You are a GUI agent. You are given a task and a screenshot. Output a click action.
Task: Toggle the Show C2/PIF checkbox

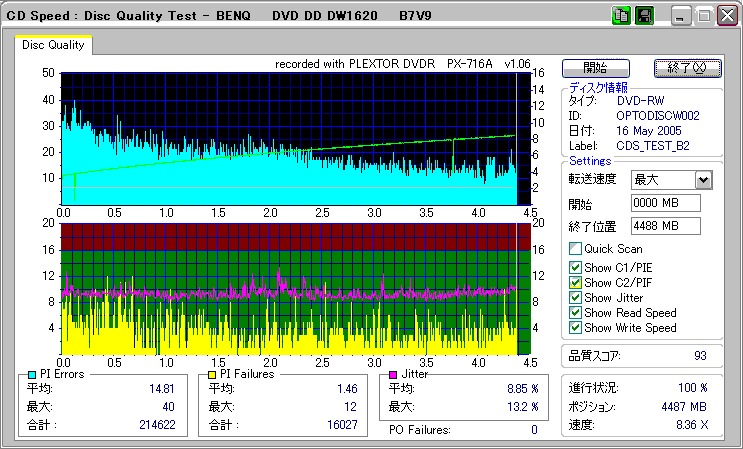coord(575,282)
